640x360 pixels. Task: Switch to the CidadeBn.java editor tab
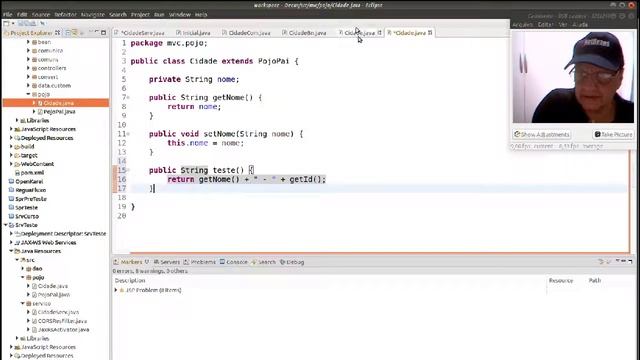click(x=304, y=33)
